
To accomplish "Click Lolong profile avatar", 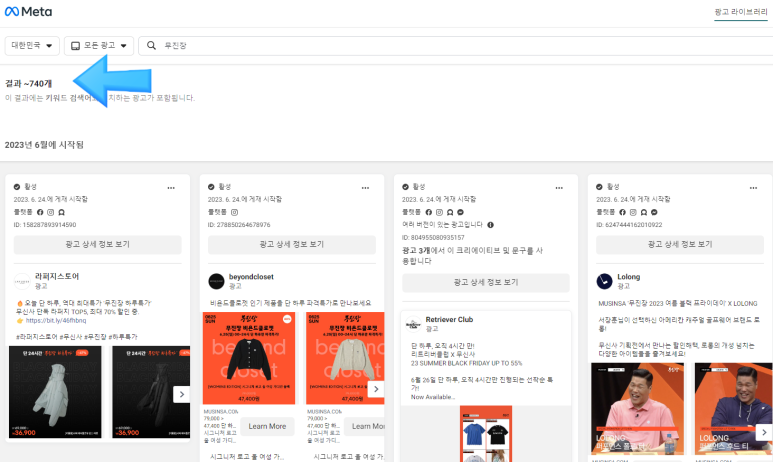I will tap(604, 281).
